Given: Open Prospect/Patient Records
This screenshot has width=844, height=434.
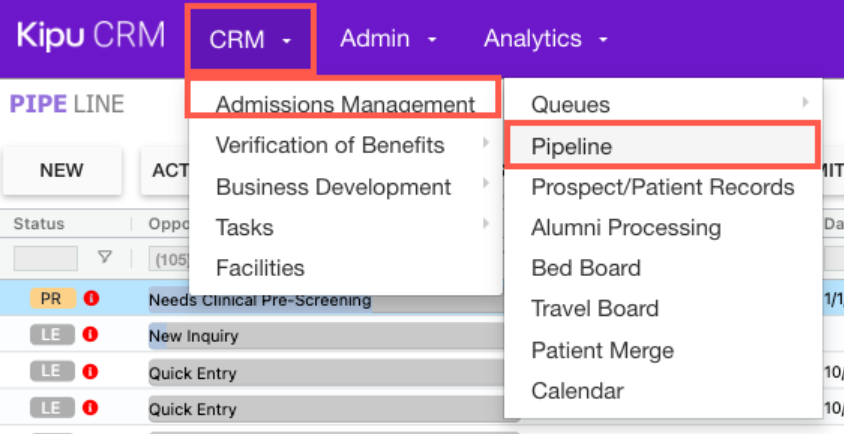Looking at the screenshot, I should pos(662,187).
